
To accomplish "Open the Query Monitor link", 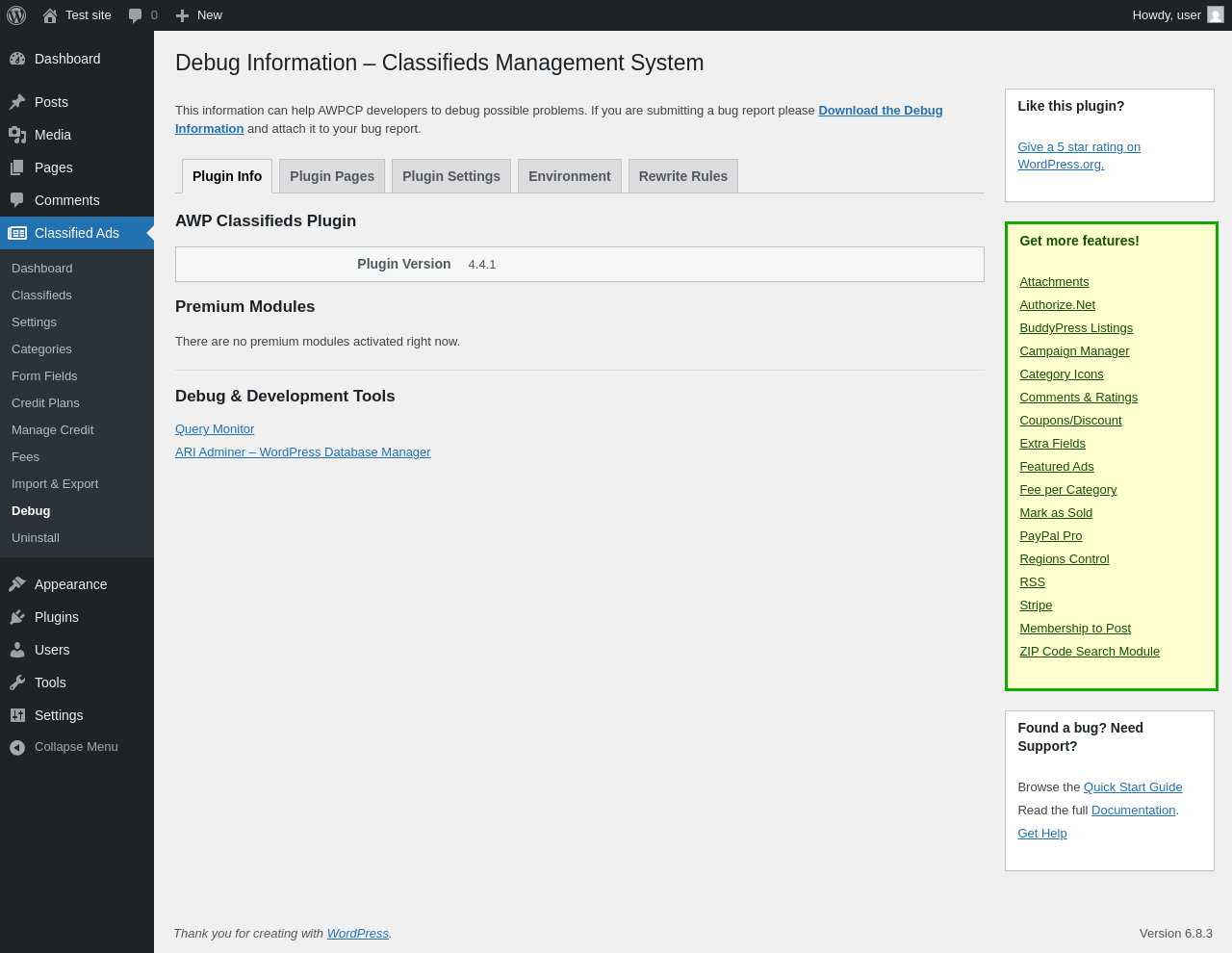I will click(x=215, y=429).
